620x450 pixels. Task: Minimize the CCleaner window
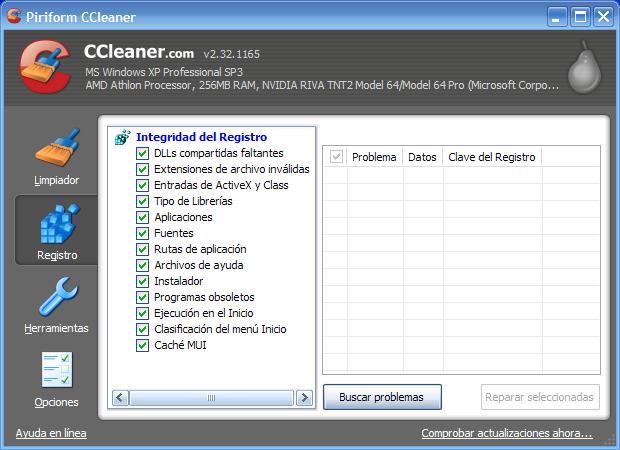point(557,17)
